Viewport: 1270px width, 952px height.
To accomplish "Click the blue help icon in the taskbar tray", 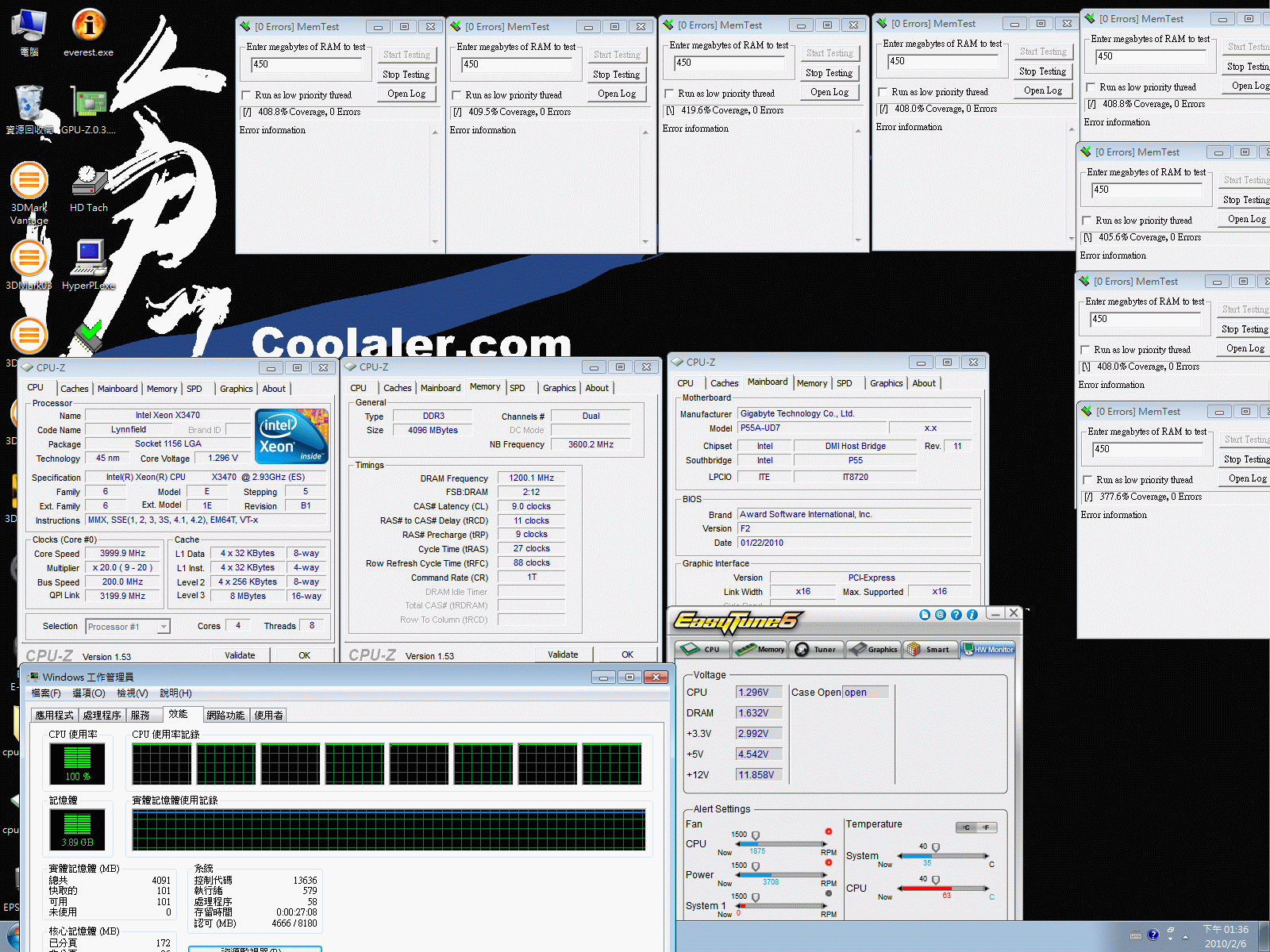I will 1153,935.
